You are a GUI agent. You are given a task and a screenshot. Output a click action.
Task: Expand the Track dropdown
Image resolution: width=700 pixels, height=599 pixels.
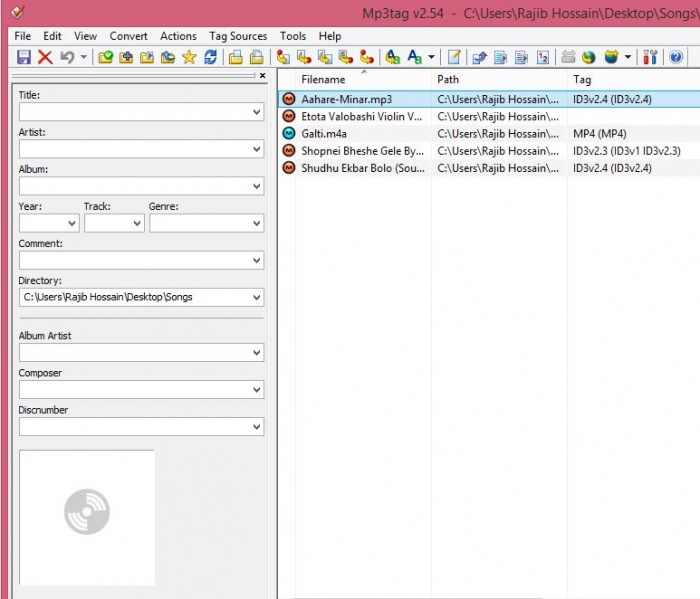coord(137,223)
